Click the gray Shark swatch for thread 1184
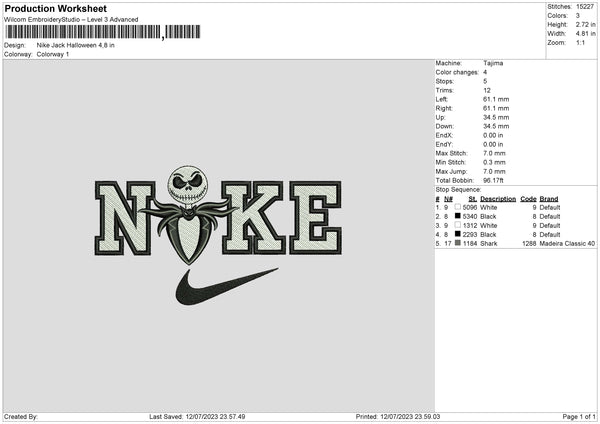 [458, 243]
